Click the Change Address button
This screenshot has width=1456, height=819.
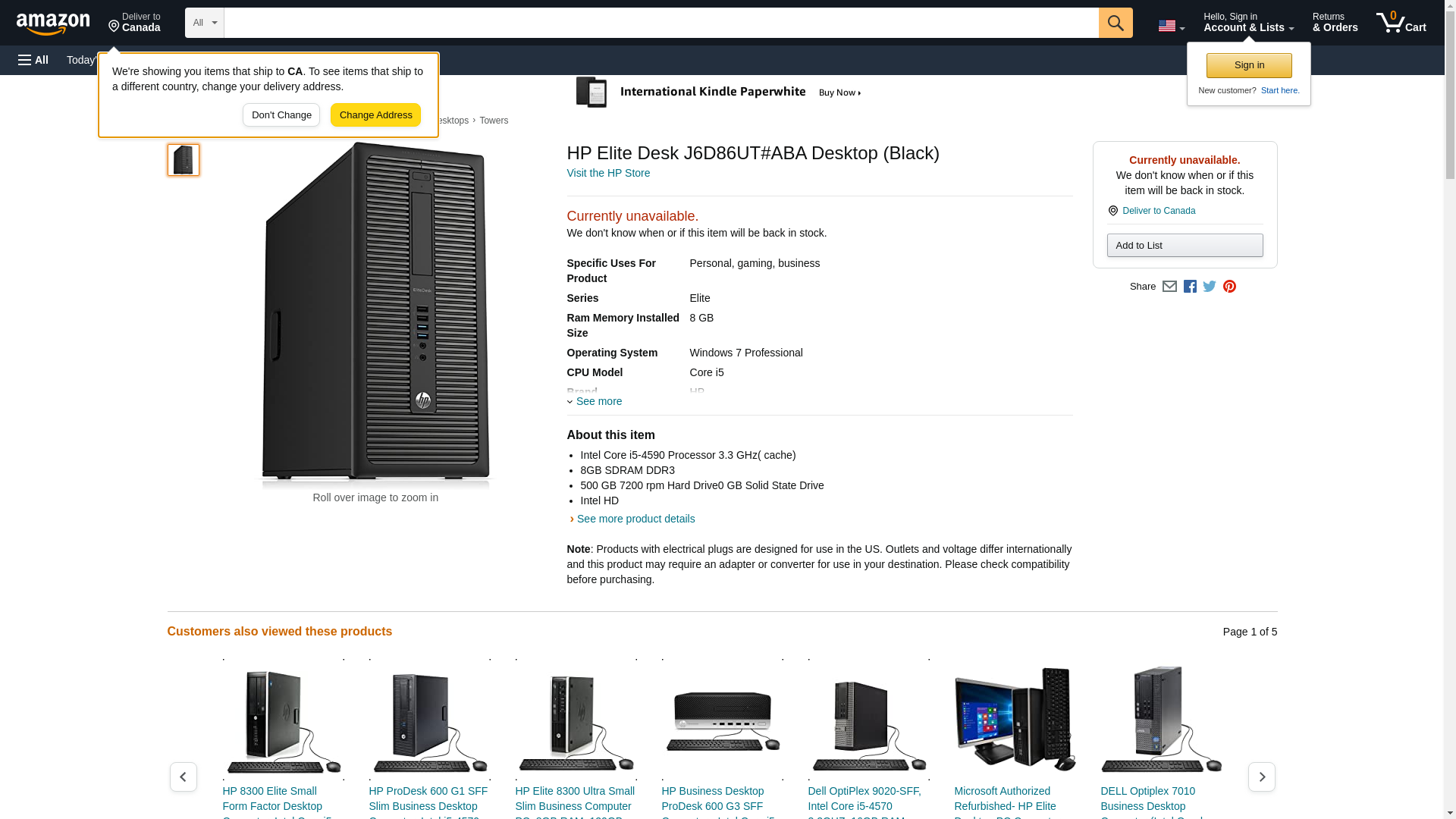[x=375, y=115]
